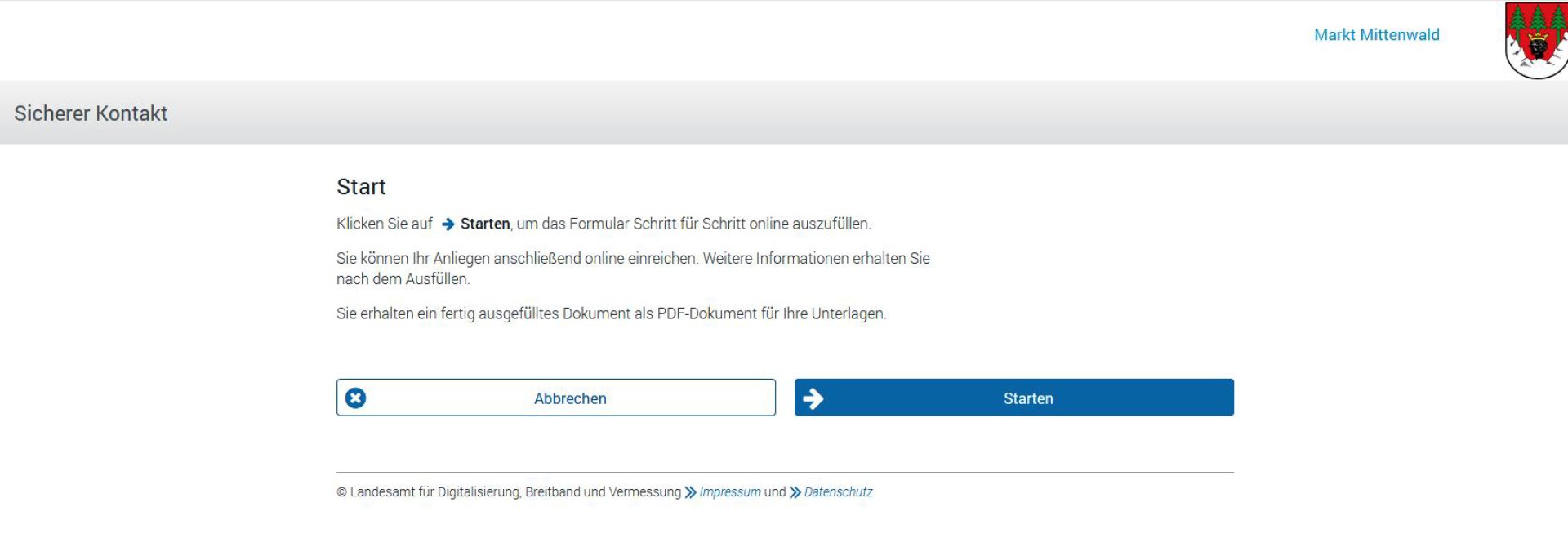Click the Markt Mittenwald link
Viewport: 1568px width, 560px height.
pyautogui.click(x=1376, y=35)
